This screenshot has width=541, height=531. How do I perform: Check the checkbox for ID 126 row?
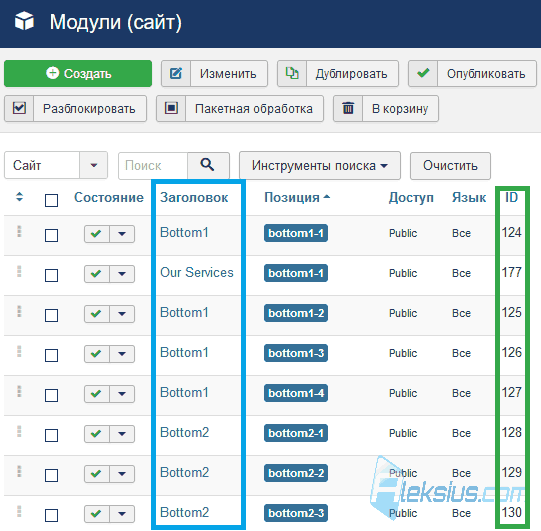pyautogui.click(x=51, y=356)
